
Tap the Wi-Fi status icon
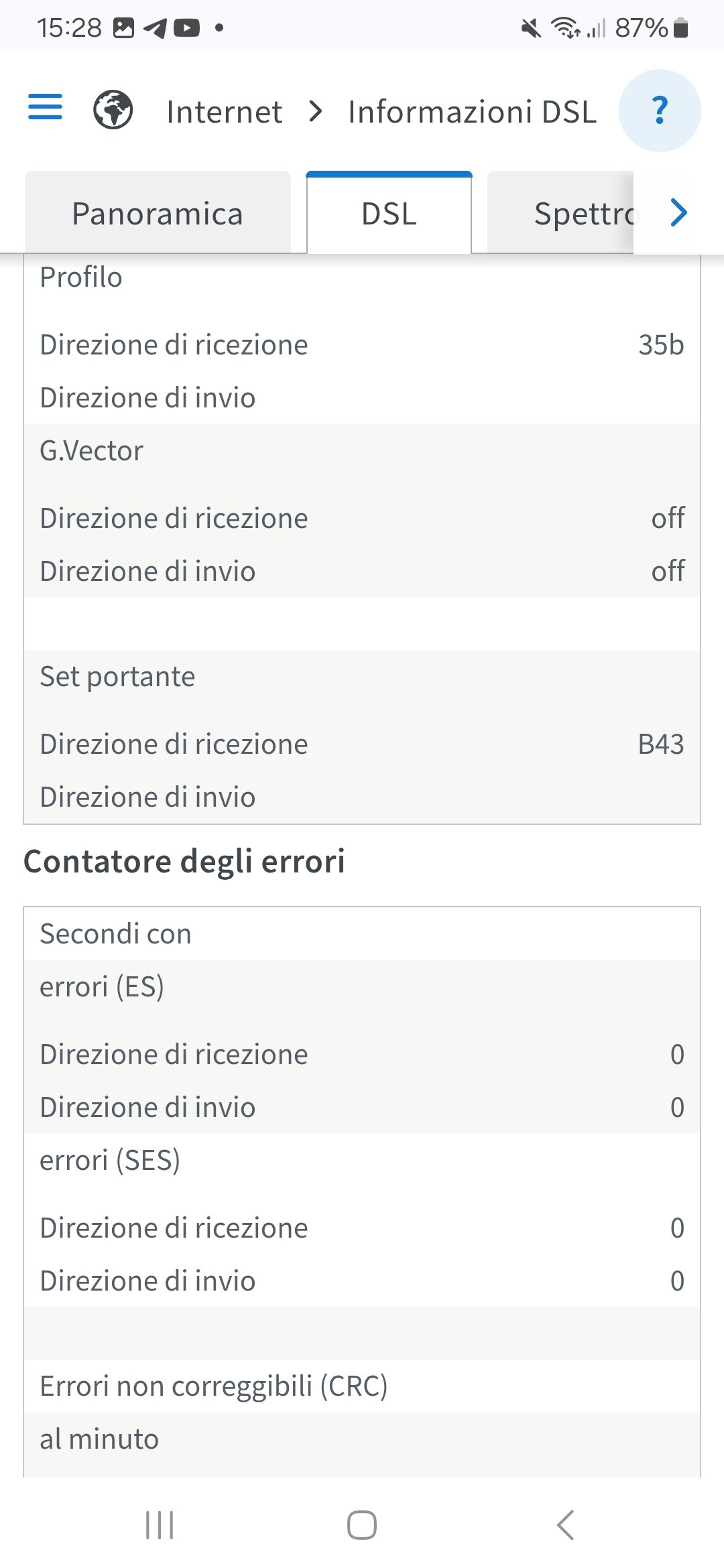tap(565, 28)
